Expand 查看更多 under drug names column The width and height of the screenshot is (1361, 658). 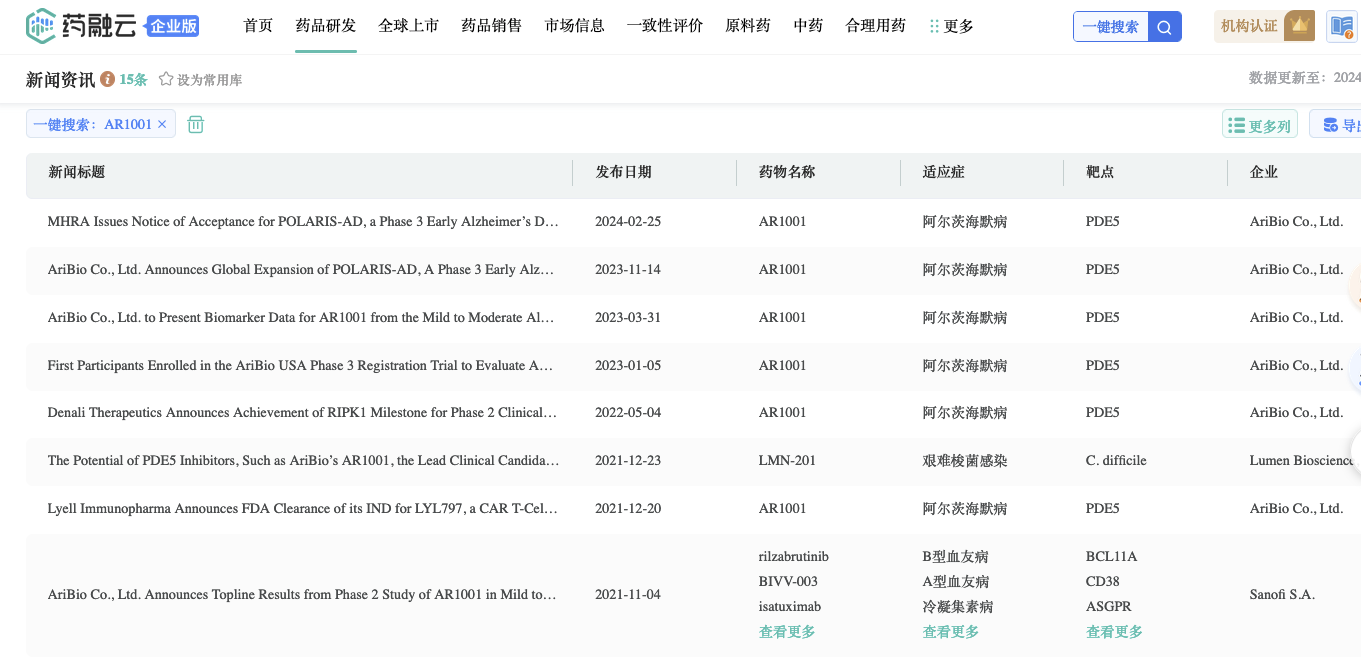tap(787, 632)
